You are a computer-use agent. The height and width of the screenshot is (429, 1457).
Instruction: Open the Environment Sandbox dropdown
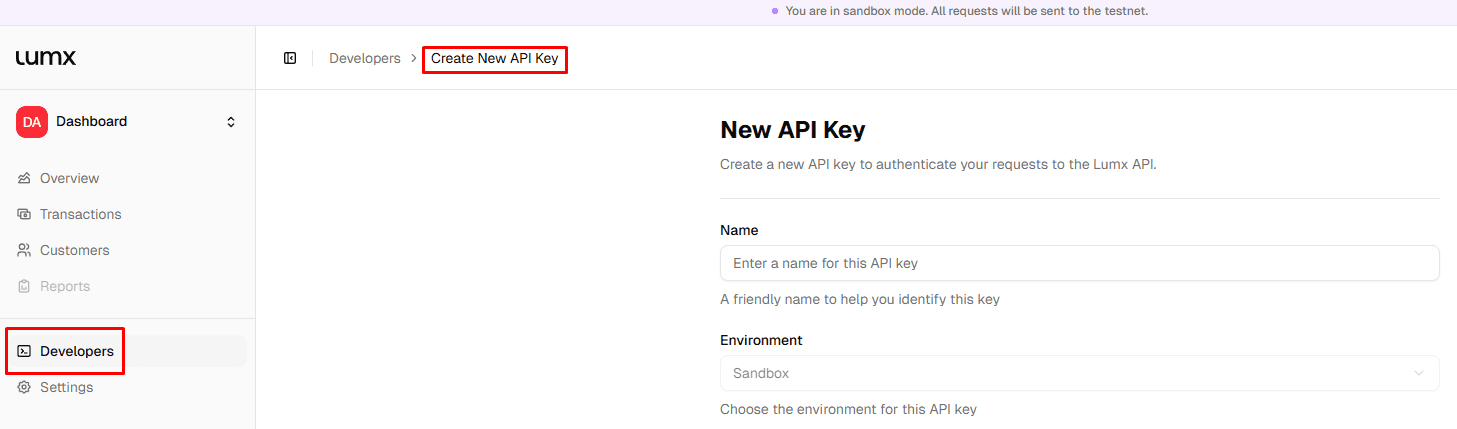click(1079, 373)
